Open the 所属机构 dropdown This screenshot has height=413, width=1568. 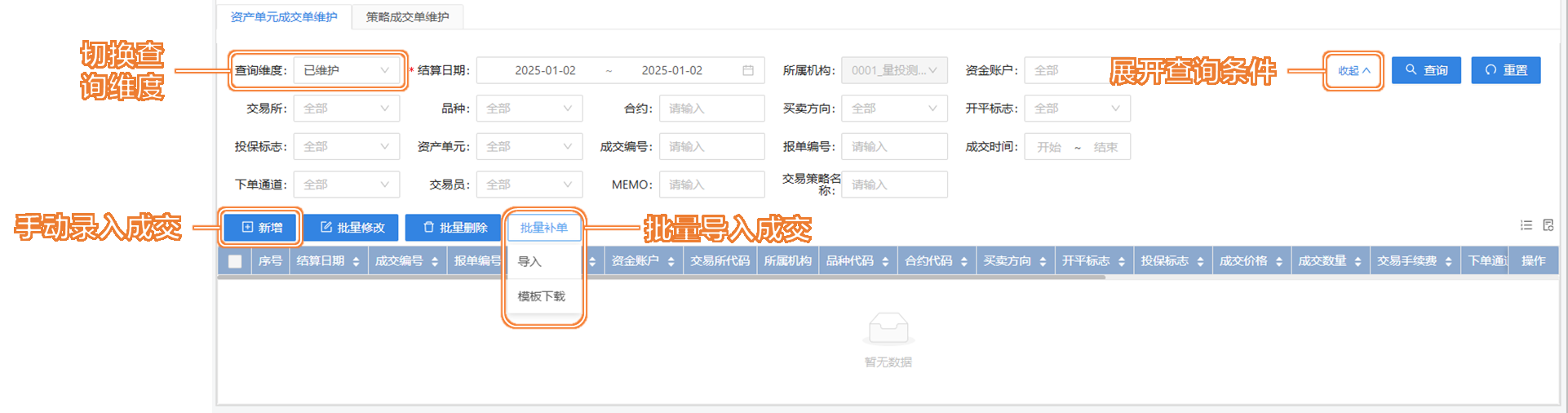coord(894,70)
